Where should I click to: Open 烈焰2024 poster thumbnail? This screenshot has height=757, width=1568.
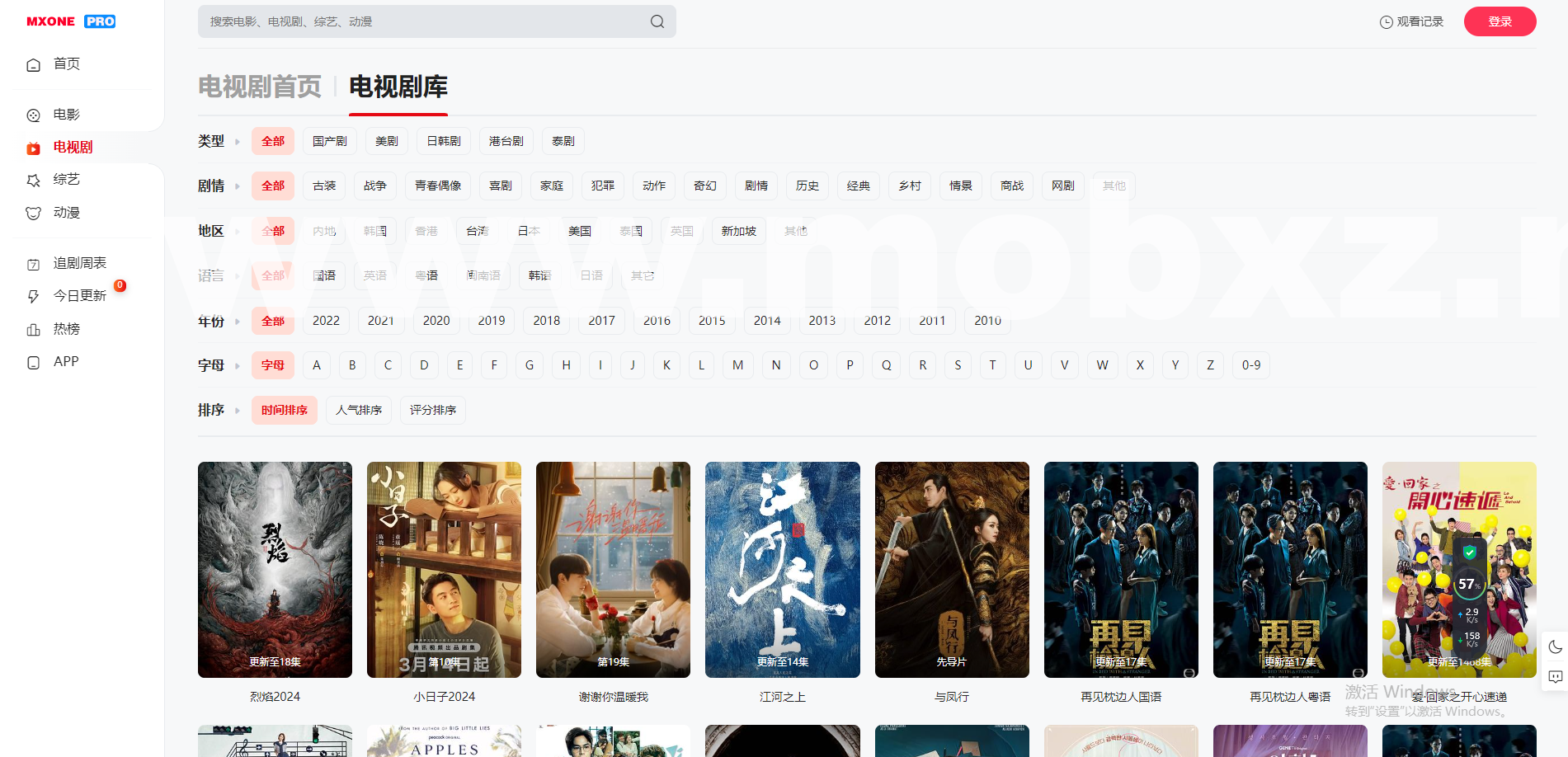[x=275, y=570]
